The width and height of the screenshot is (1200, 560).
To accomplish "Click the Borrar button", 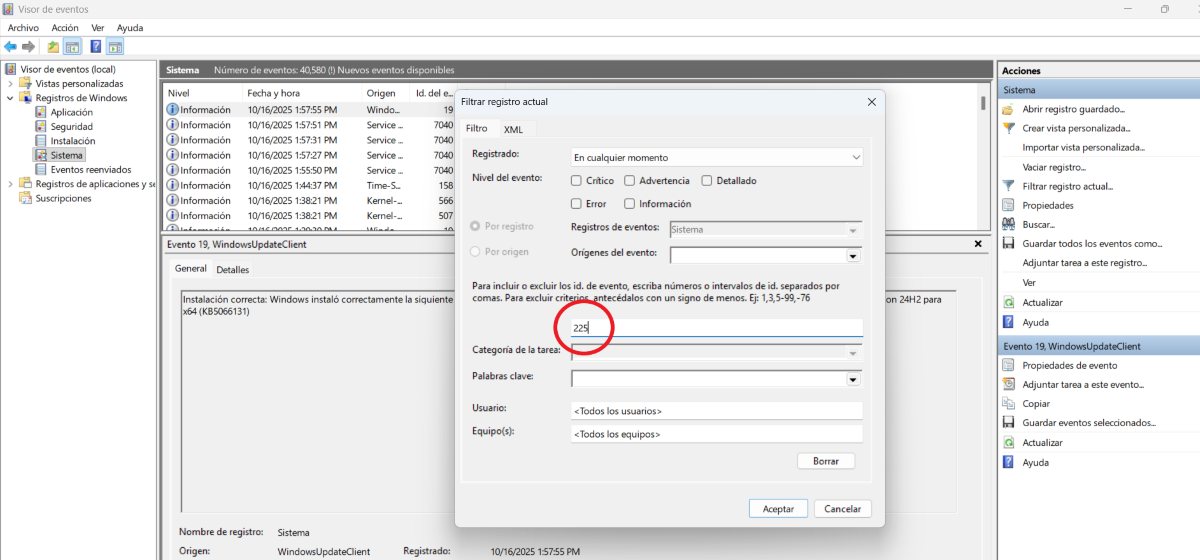I will 826,461.
